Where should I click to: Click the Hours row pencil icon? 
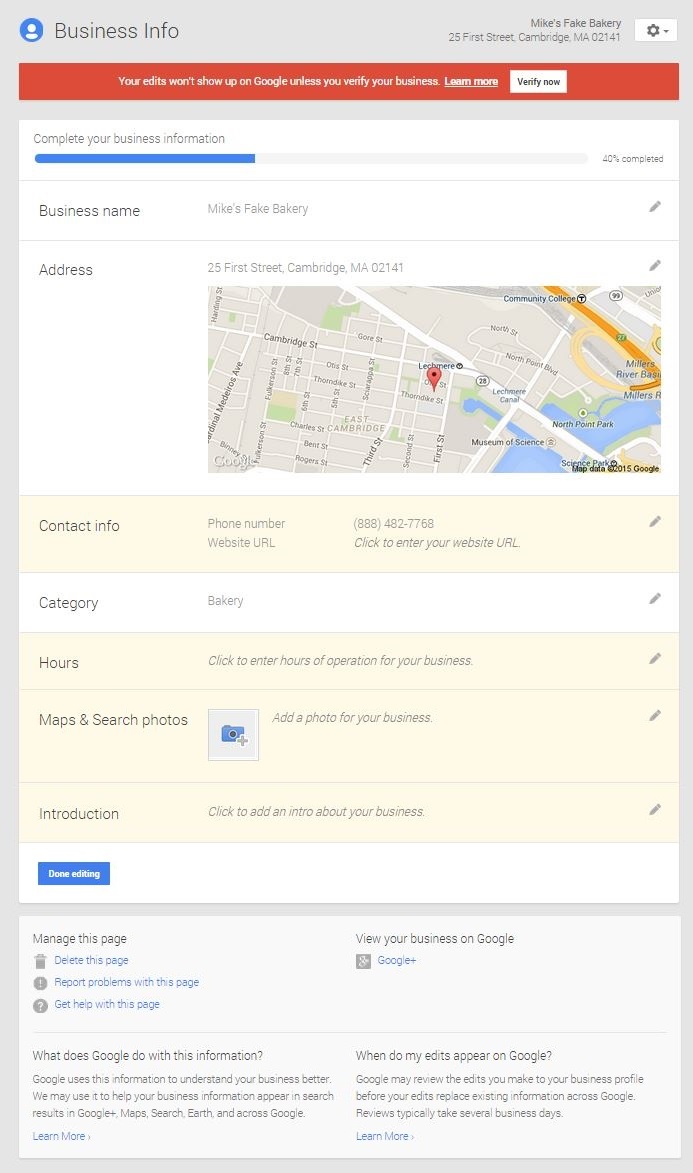point(655,659)
